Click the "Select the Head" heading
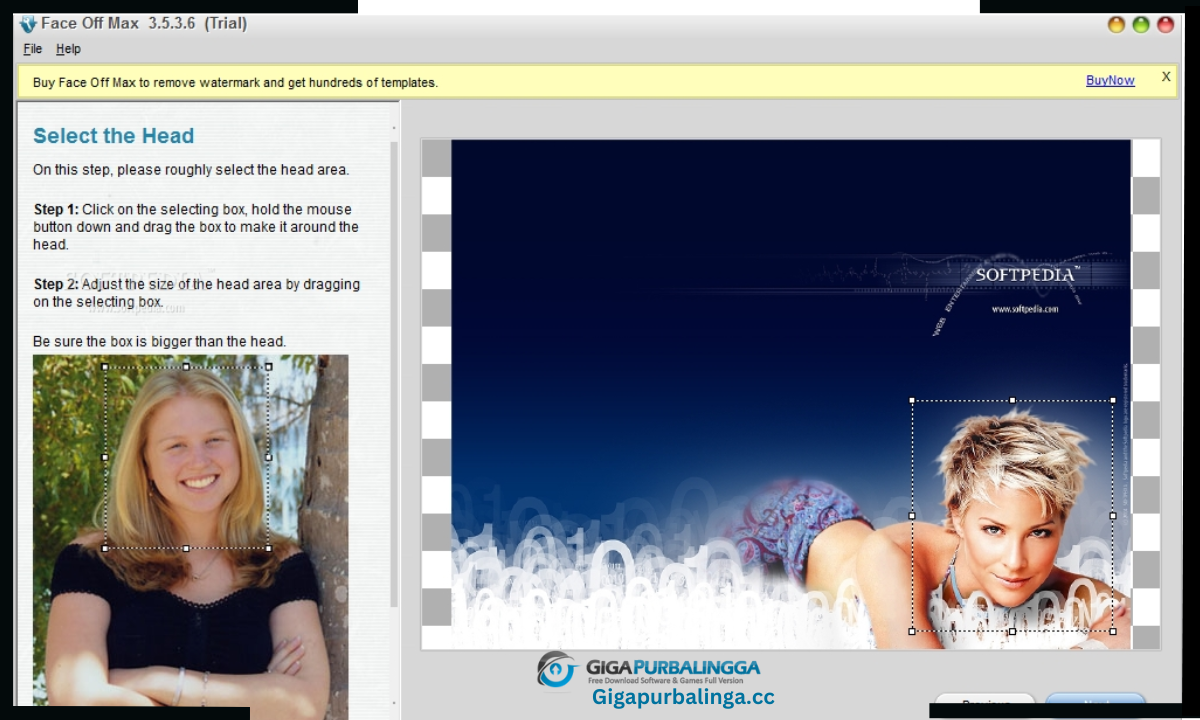 coord(113,136)
